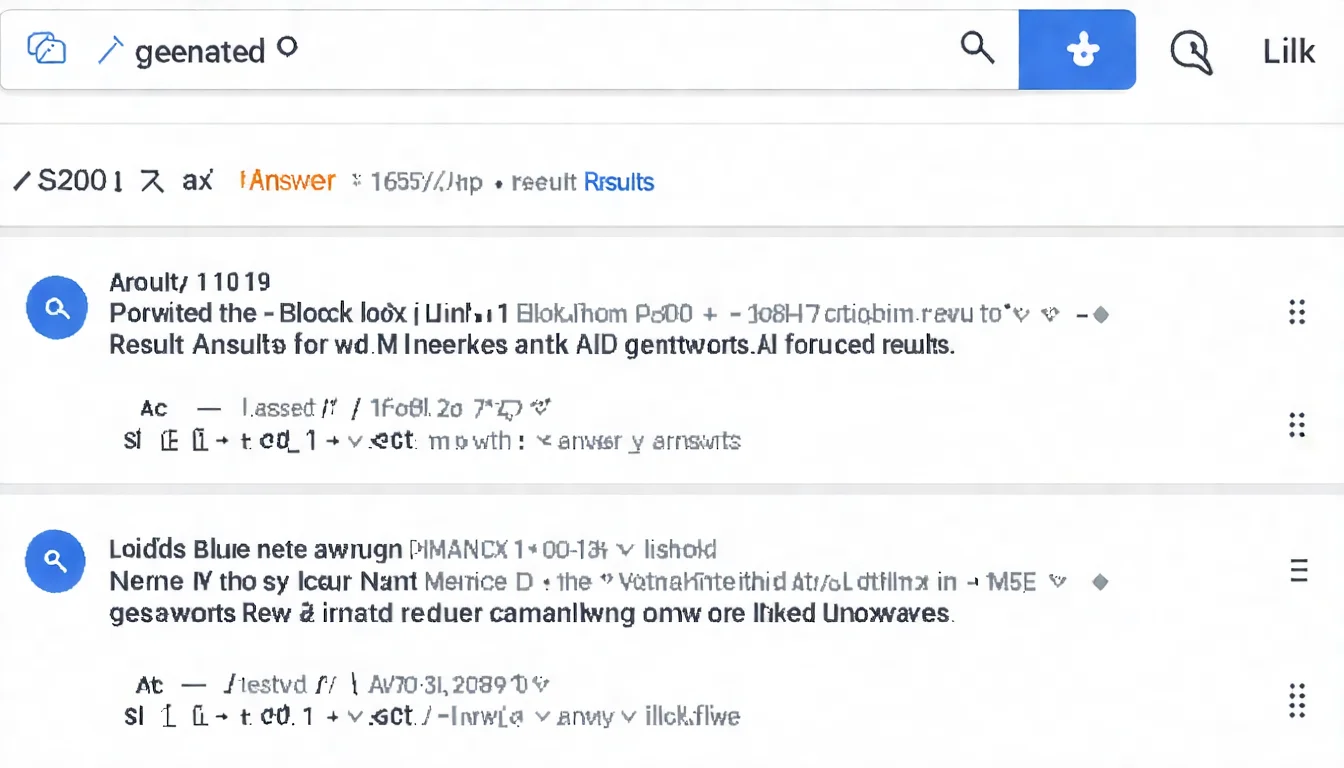1344x768 pixels.
Task: Expand chevron at end of first result title
Action: click(x=1050, y=314)
